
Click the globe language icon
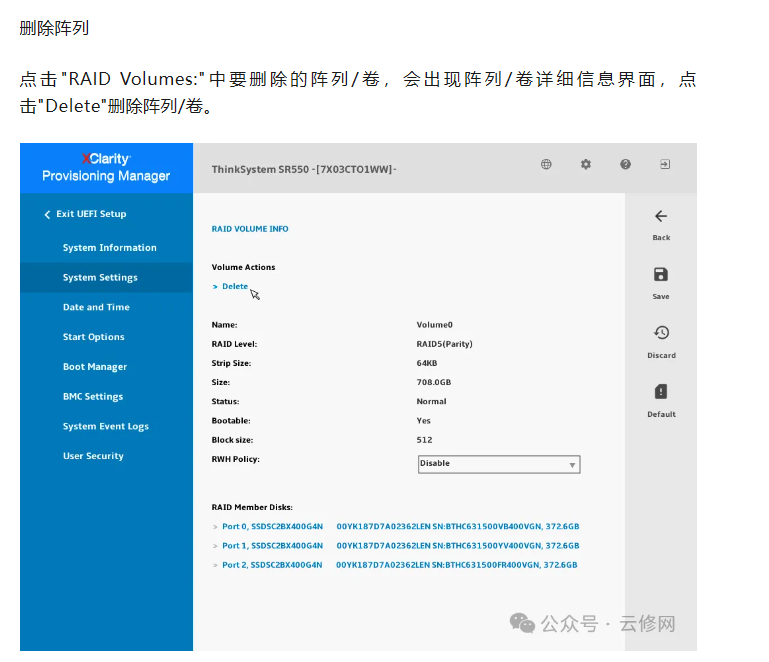pos(546,164)
